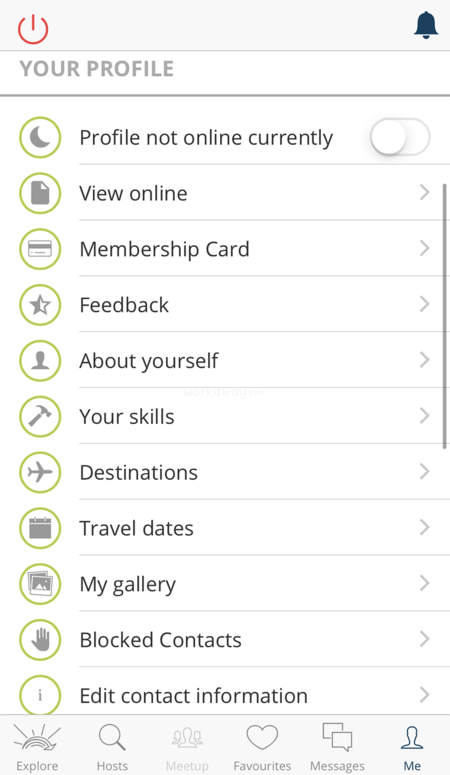Toggle the profile online switch

400,136
